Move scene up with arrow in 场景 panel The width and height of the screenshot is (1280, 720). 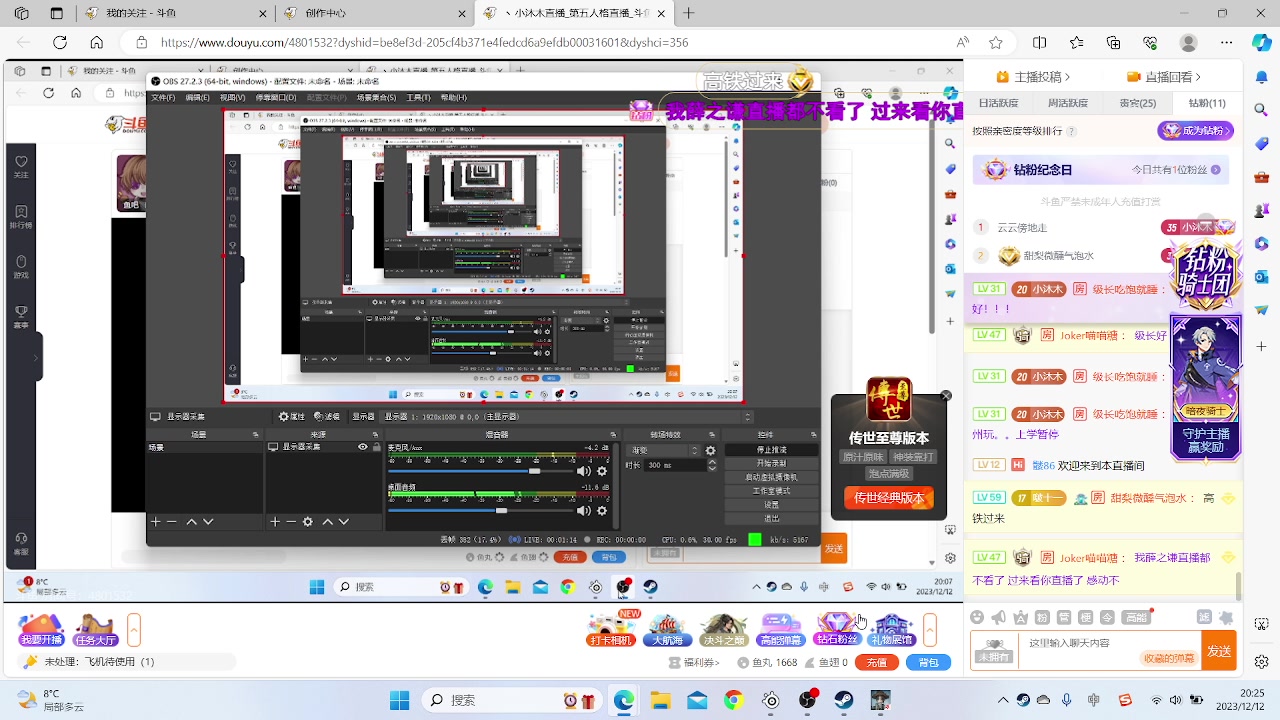click(x=192, y=522)
